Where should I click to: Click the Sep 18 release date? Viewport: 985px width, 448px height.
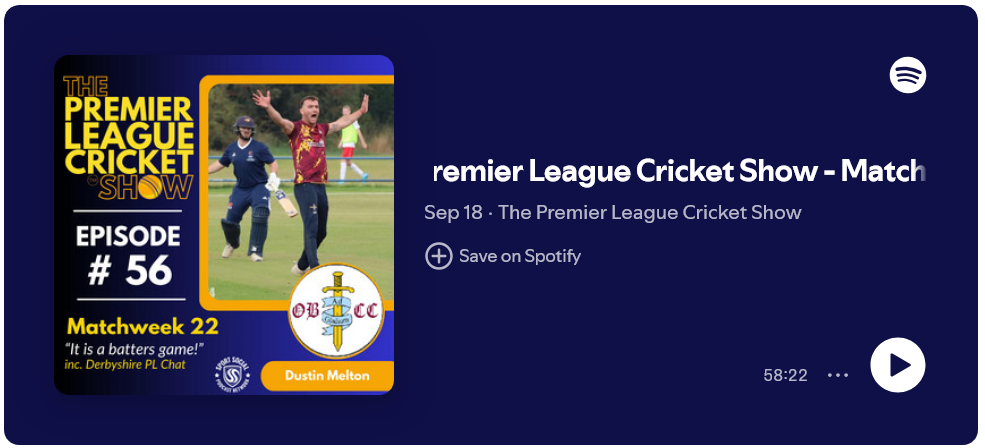(452, 212)
